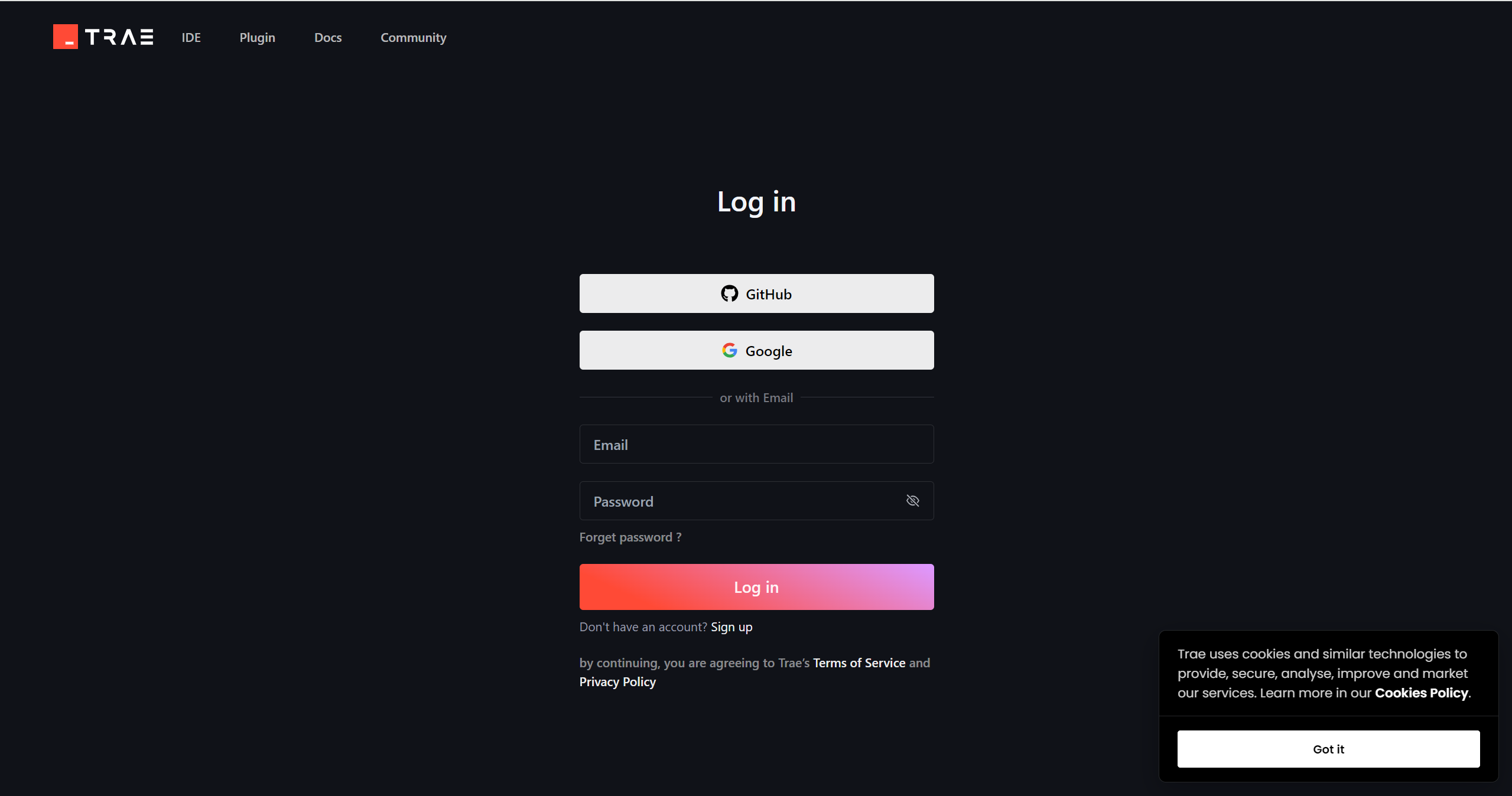Open the IDE menu item
Screen dimensions: 1512x796
click(191, 37)
